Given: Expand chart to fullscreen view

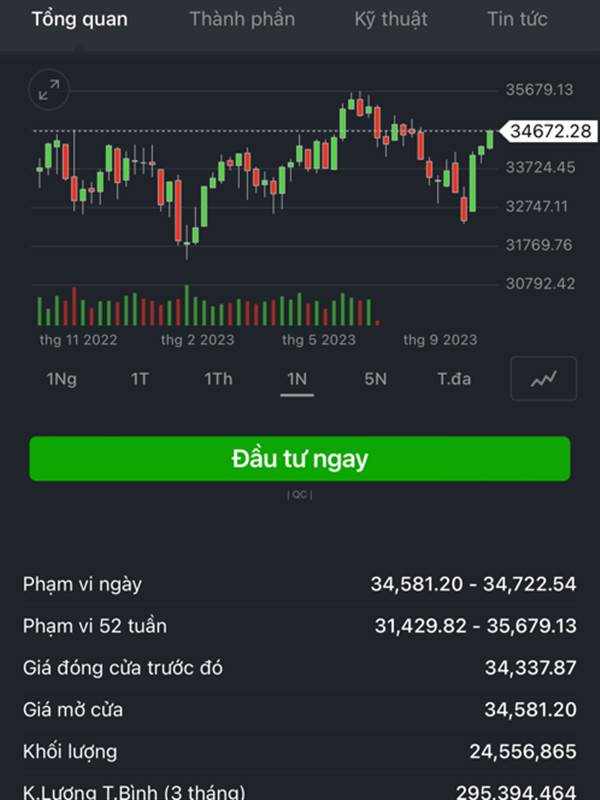Looking at the screenshot, I should click(48, 90).
